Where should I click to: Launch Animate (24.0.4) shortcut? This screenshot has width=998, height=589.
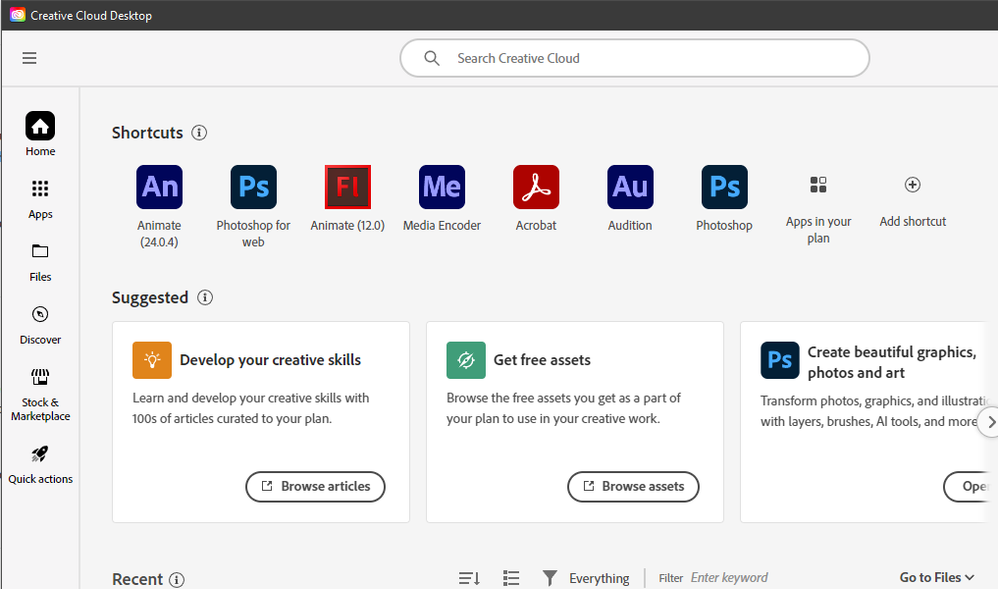pos(159,206)
